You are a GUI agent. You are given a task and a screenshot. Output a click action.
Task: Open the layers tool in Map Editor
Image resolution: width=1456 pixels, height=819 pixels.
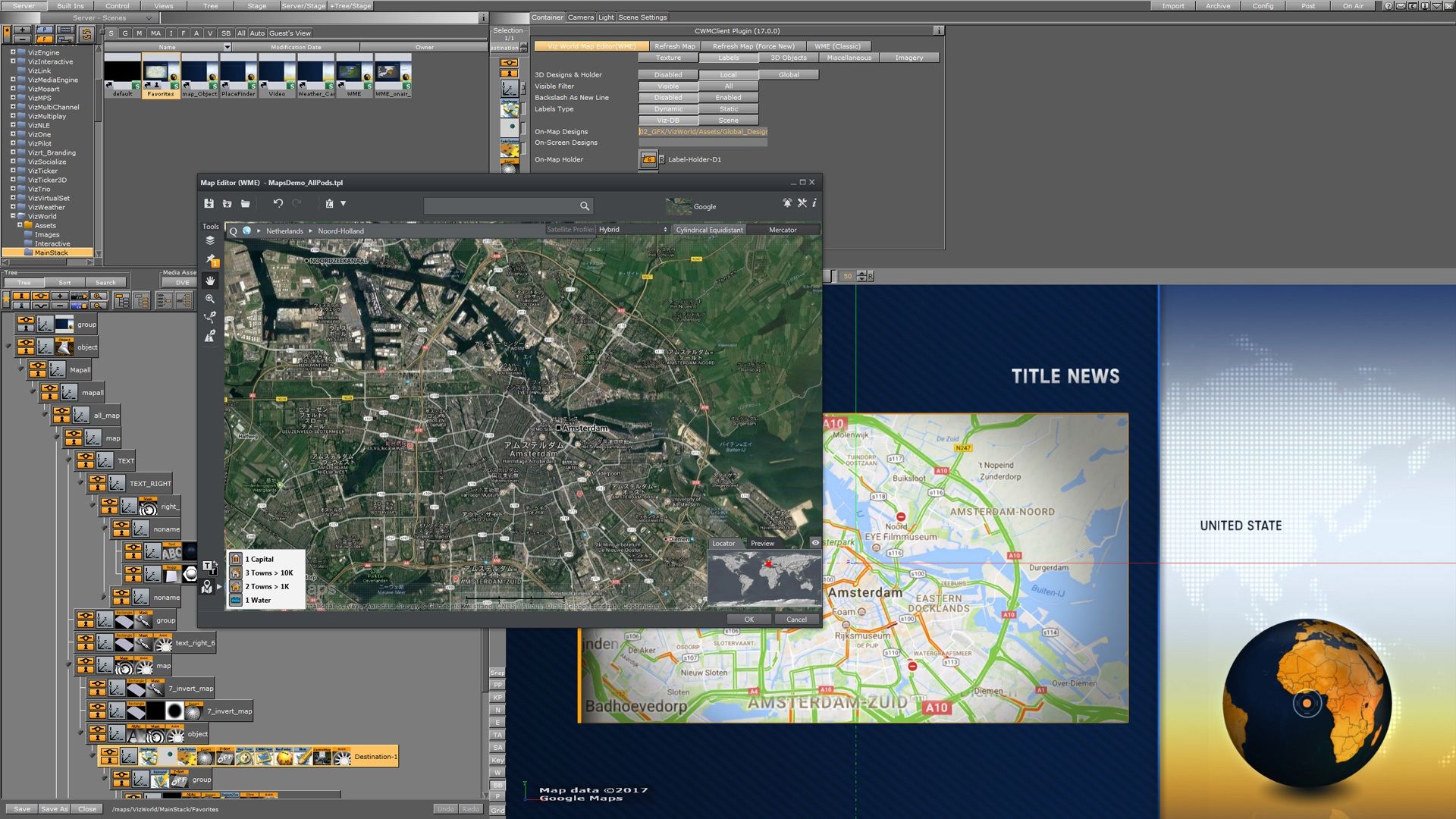[x=210, y=240]
